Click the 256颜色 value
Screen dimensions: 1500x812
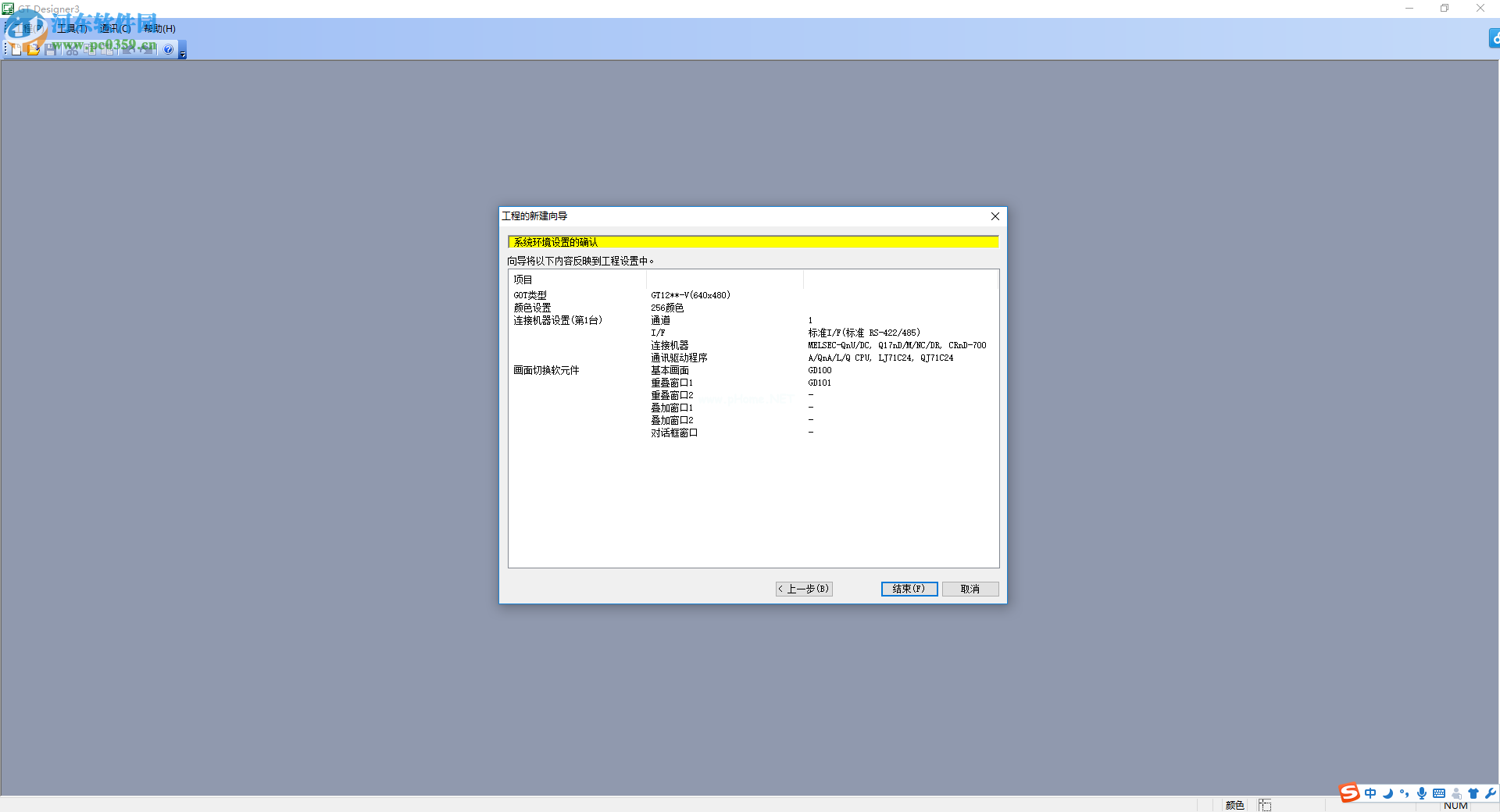click(x=667, y=308)
